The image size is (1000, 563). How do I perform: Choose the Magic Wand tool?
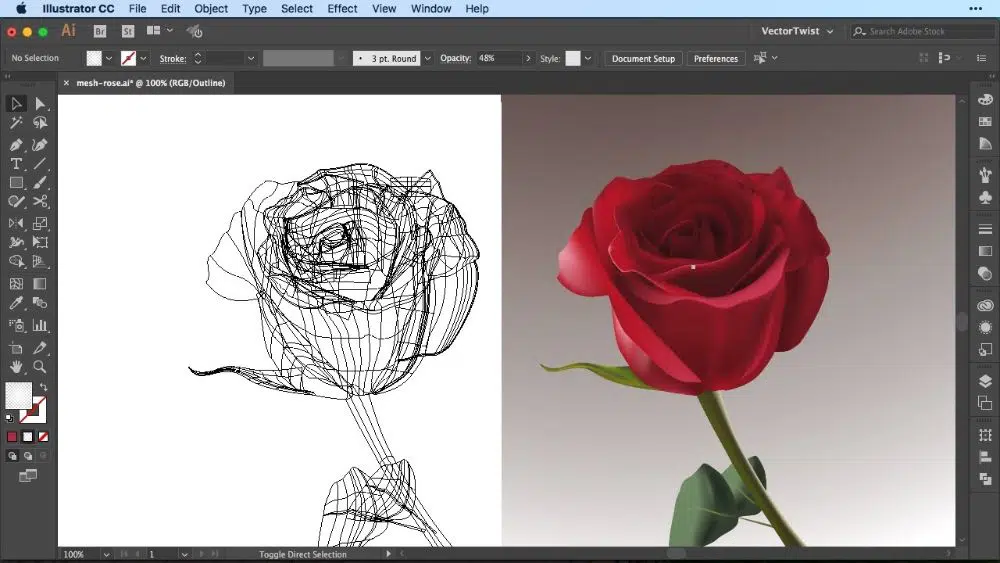[x=16, y=123]
